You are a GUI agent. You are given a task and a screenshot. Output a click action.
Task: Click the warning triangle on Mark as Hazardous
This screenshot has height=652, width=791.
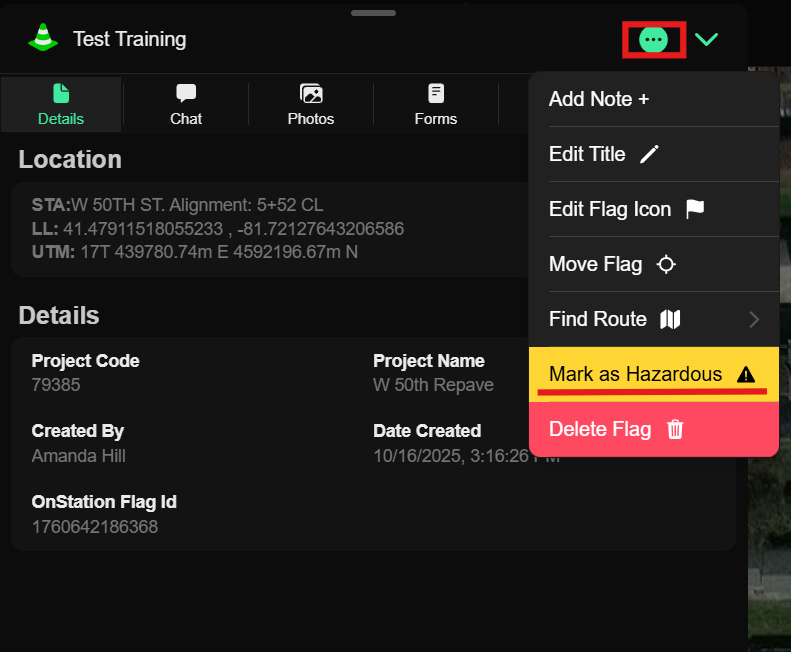tap(745, 374)
